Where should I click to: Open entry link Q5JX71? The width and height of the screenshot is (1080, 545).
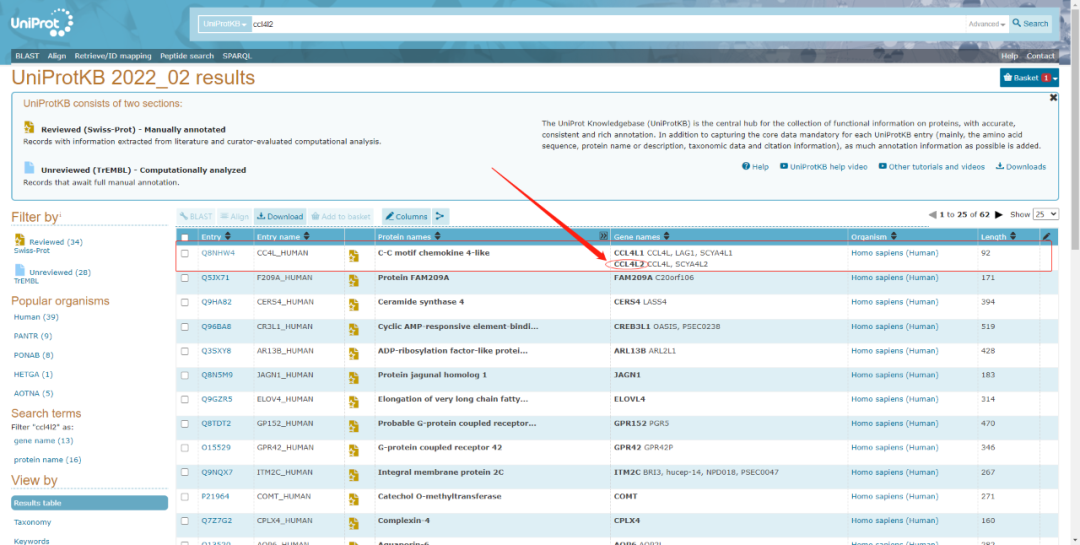(215, 277)
